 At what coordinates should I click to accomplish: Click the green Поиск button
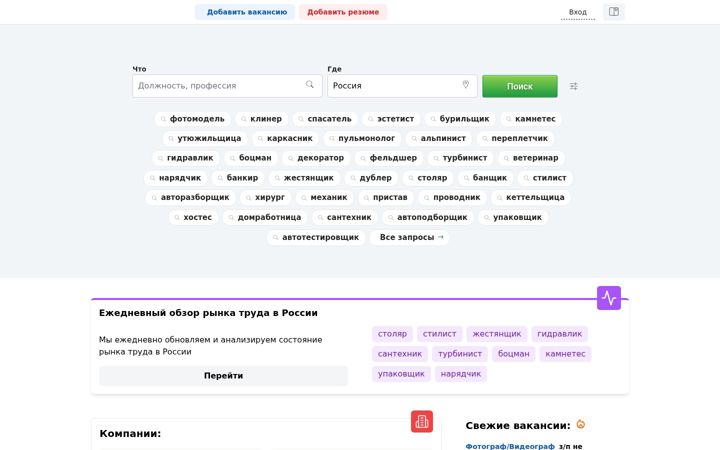(520, 86)
